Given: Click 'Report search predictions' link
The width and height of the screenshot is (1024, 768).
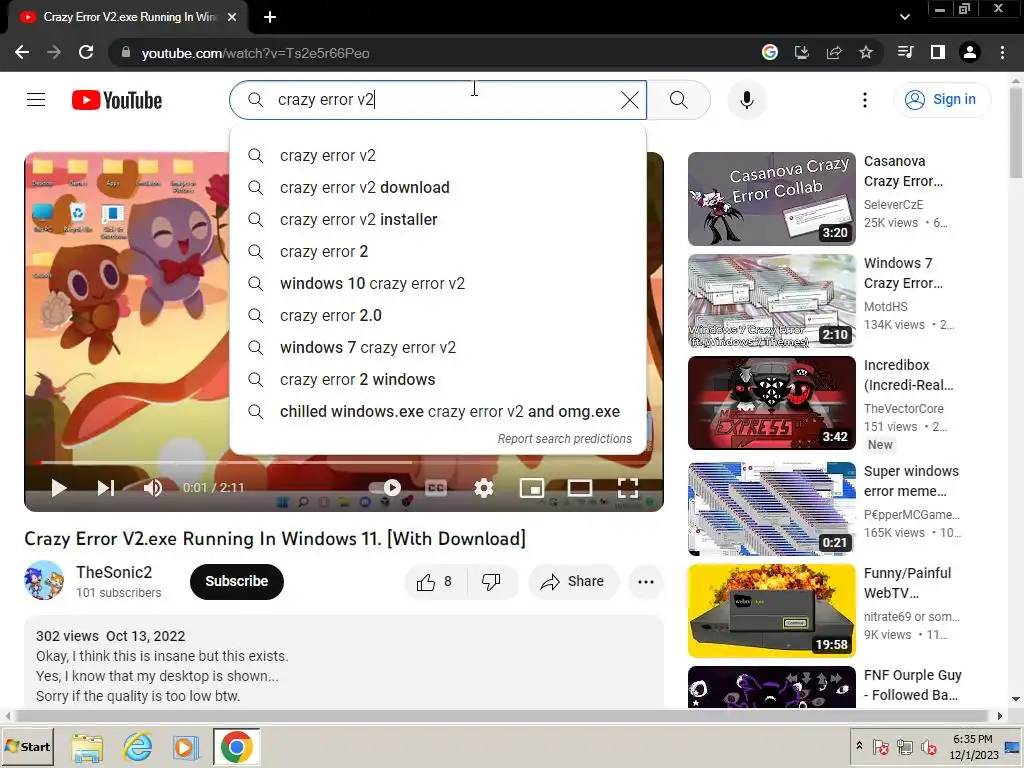Looking at the screenshot, I should (564, 439).
